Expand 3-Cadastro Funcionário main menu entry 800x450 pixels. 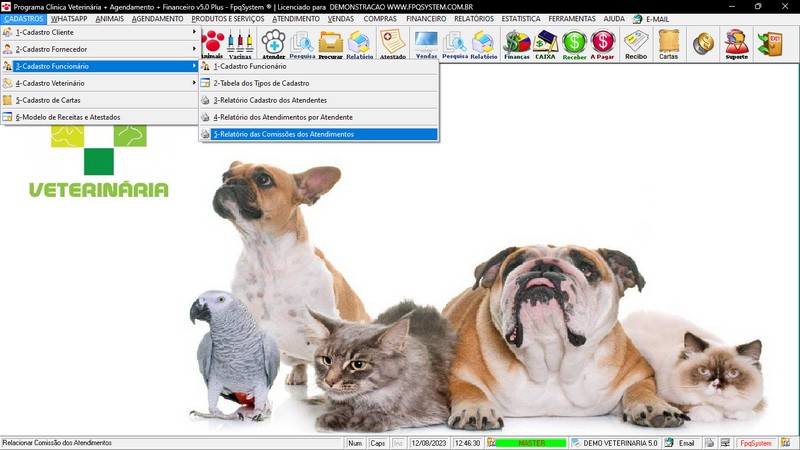point(100,66)
